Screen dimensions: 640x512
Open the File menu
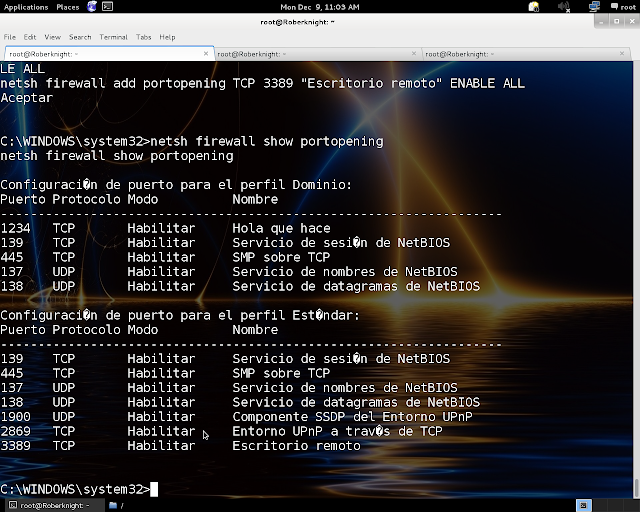(10, 37)
